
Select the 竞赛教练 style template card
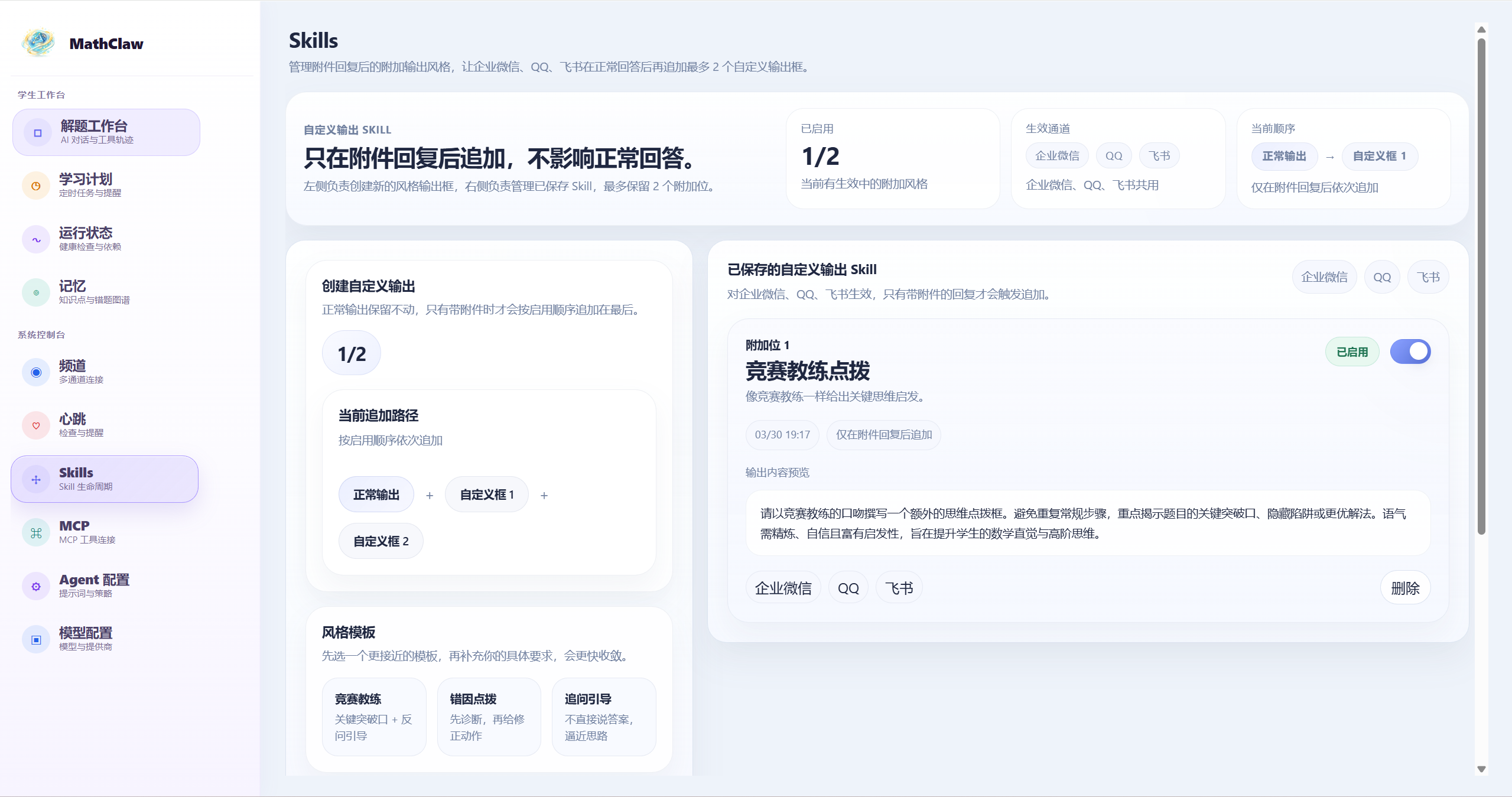click(373, 716)
